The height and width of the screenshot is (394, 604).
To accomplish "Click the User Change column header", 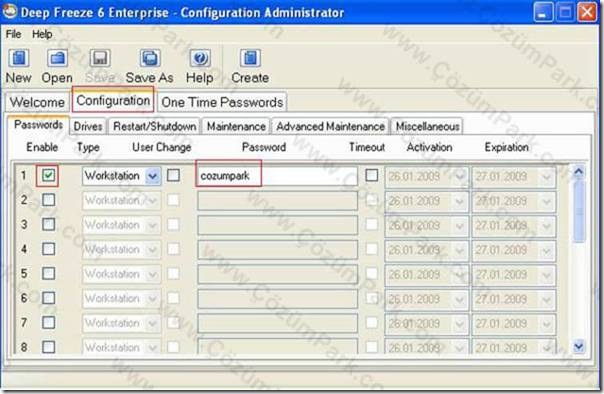I will click(x=162, y=147).
